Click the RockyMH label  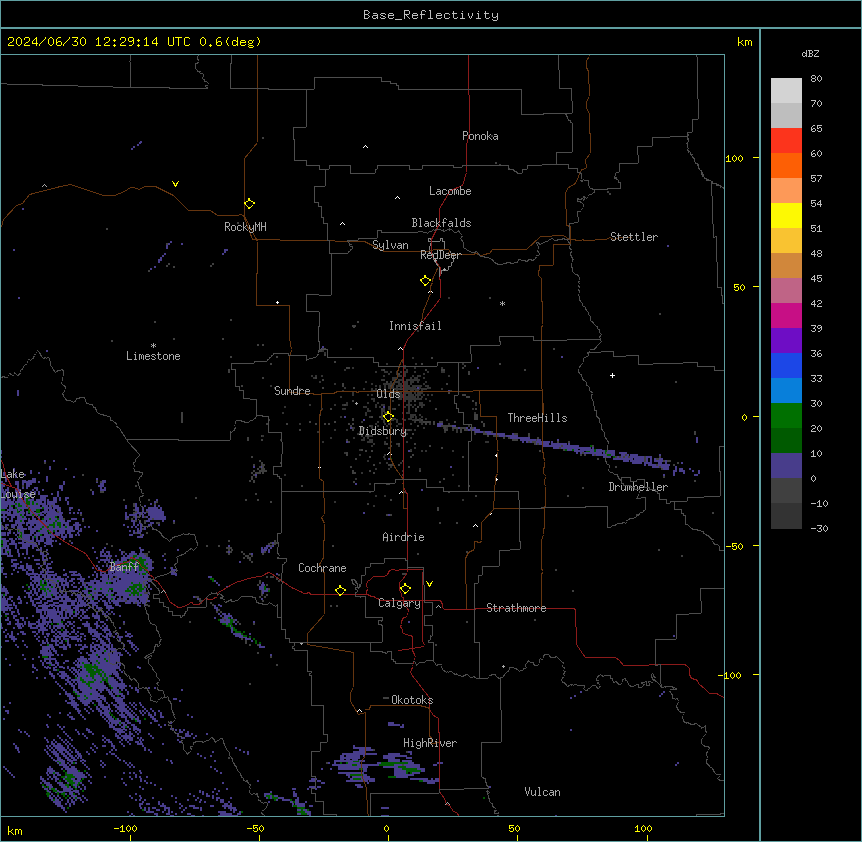245,226
